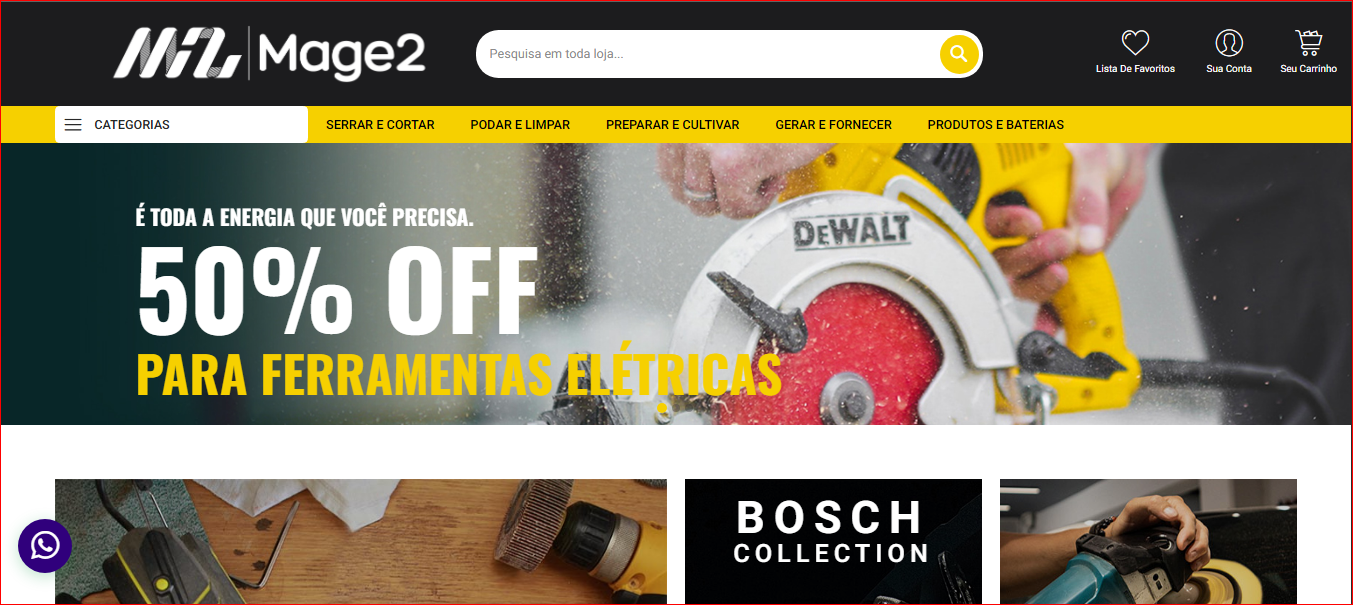Open the favorites heart icon
The image size is (1353, 605).
(x=1135, y=42)
